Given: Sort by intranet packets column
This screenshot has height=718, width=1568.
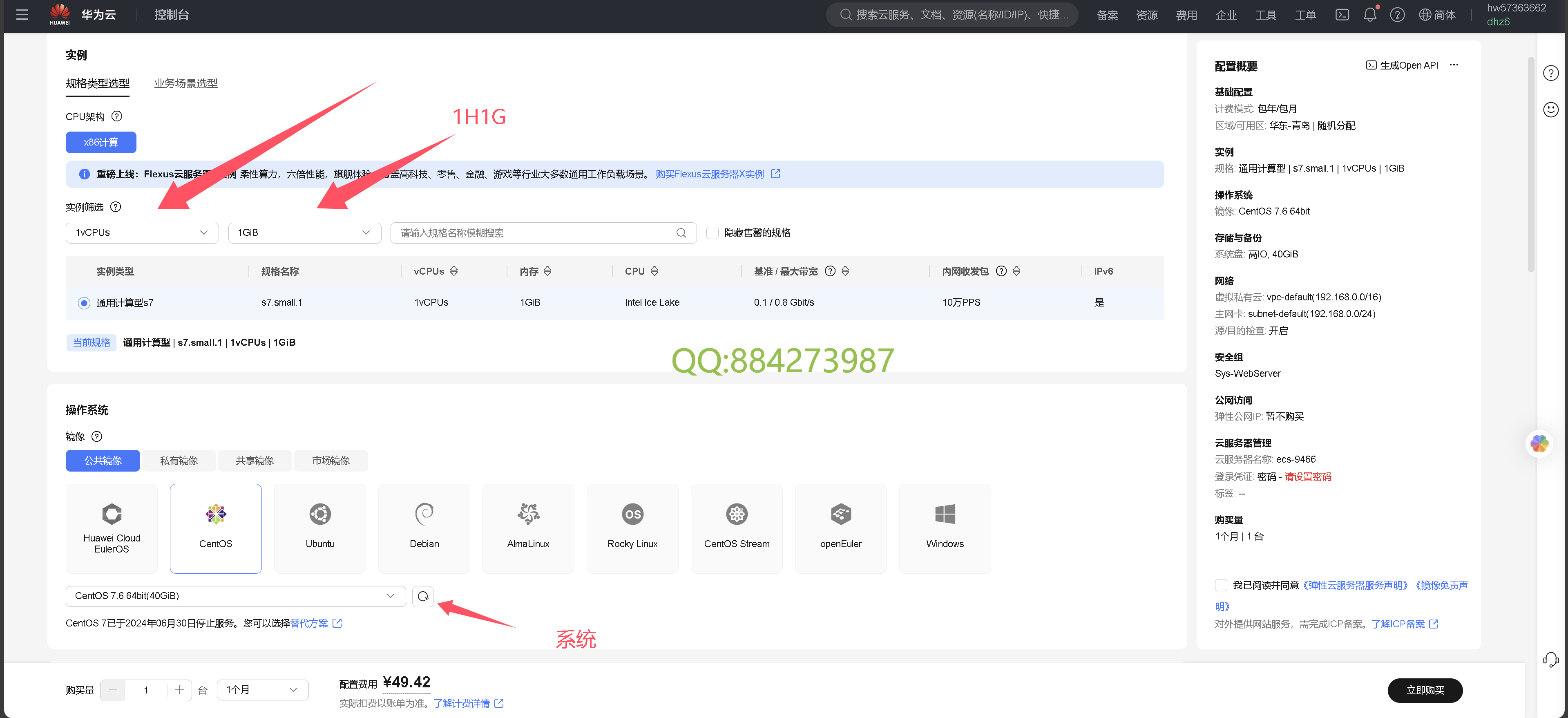Looking at the screenshot, I should (1016, 271).
